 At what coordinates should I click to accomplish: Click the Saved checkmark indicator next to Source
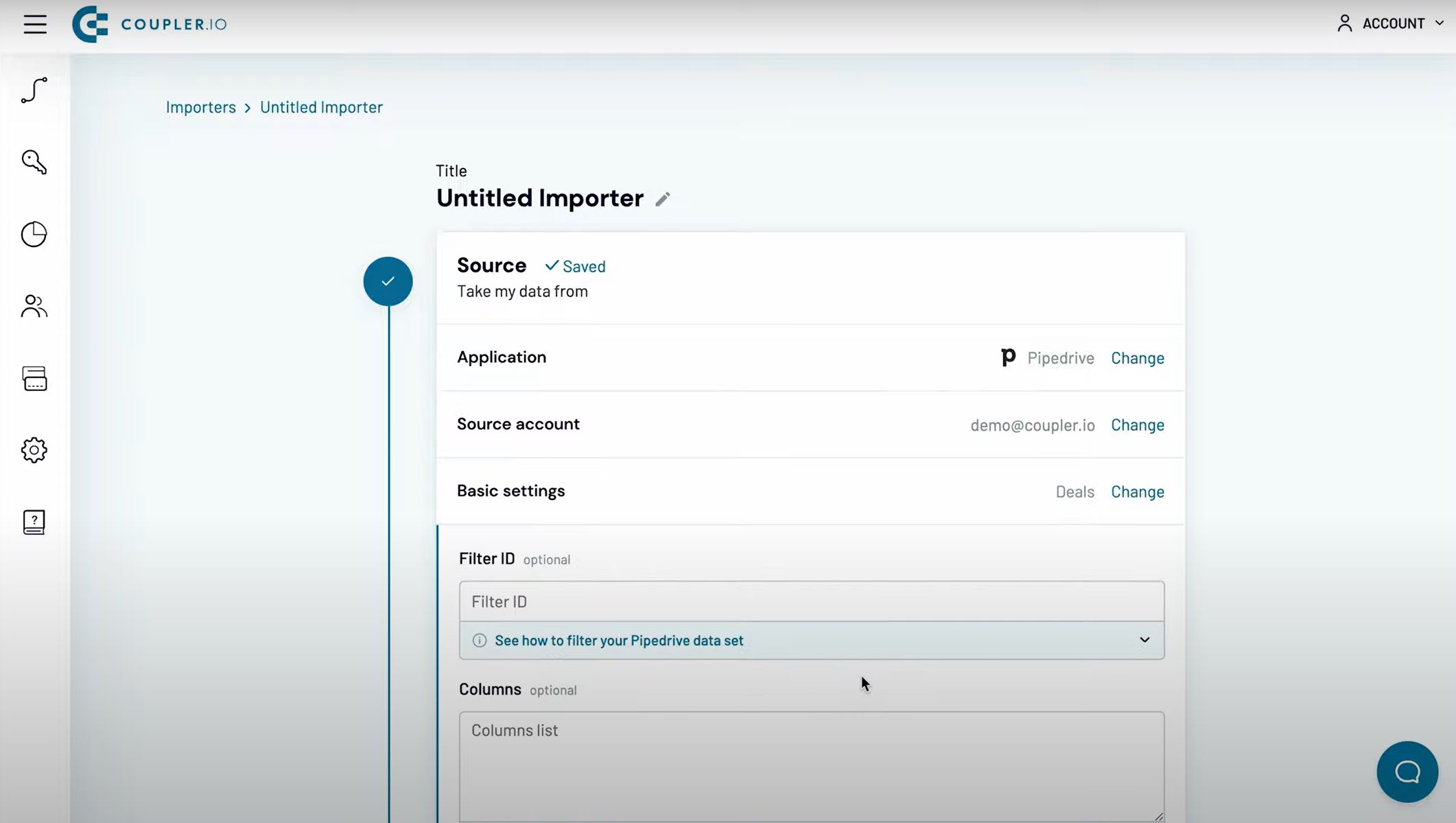575,266
